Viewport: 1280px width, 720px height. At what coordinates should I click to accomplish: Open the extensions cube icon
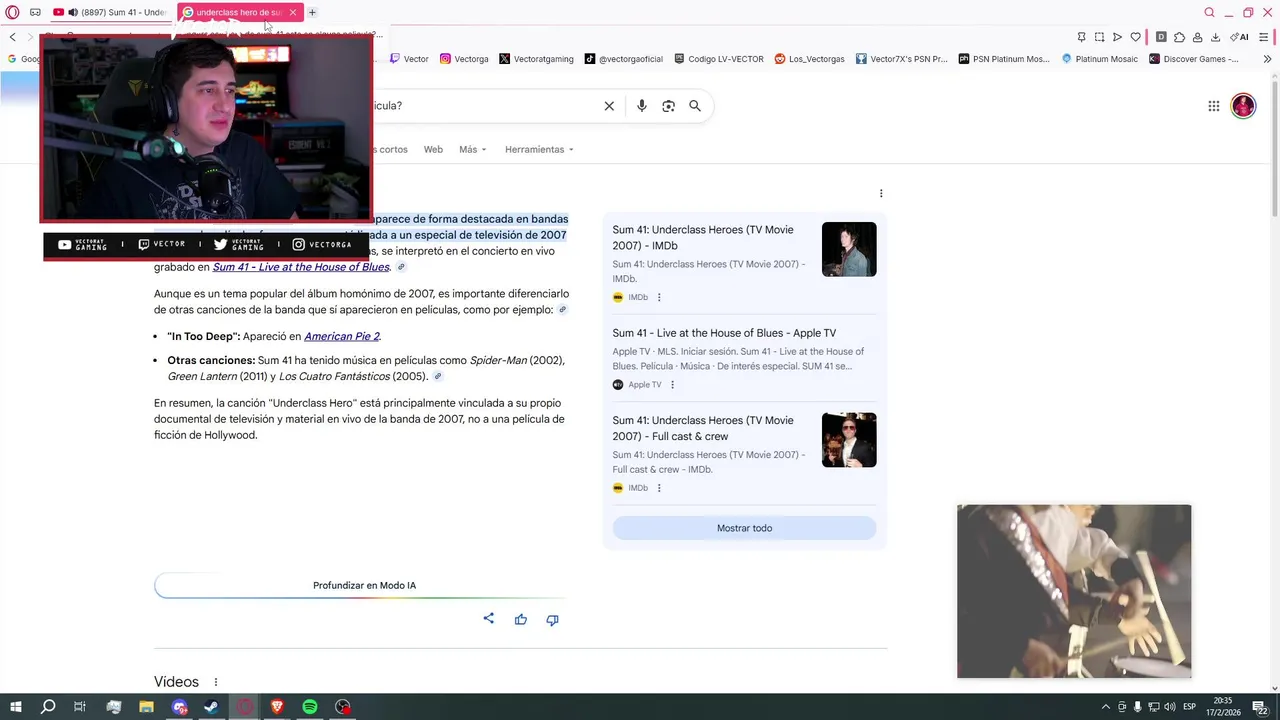(x=1179, y=37)
